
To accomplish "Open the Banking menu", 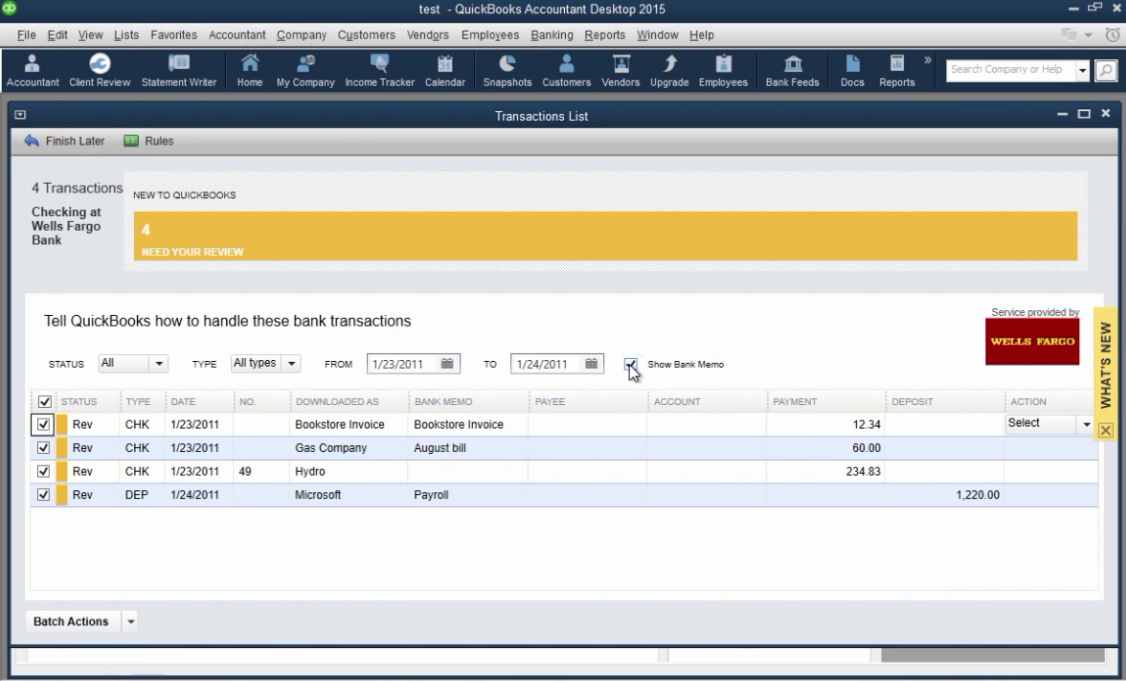I will click(552, 34).
